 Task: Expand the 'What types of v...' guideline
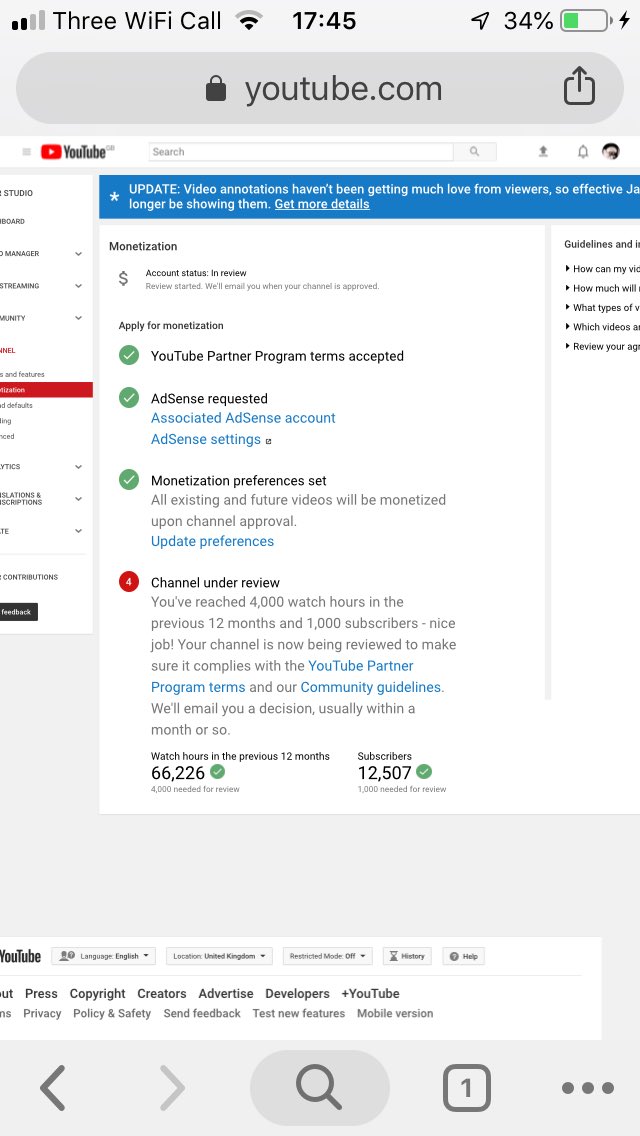click(x=602, y=308)
